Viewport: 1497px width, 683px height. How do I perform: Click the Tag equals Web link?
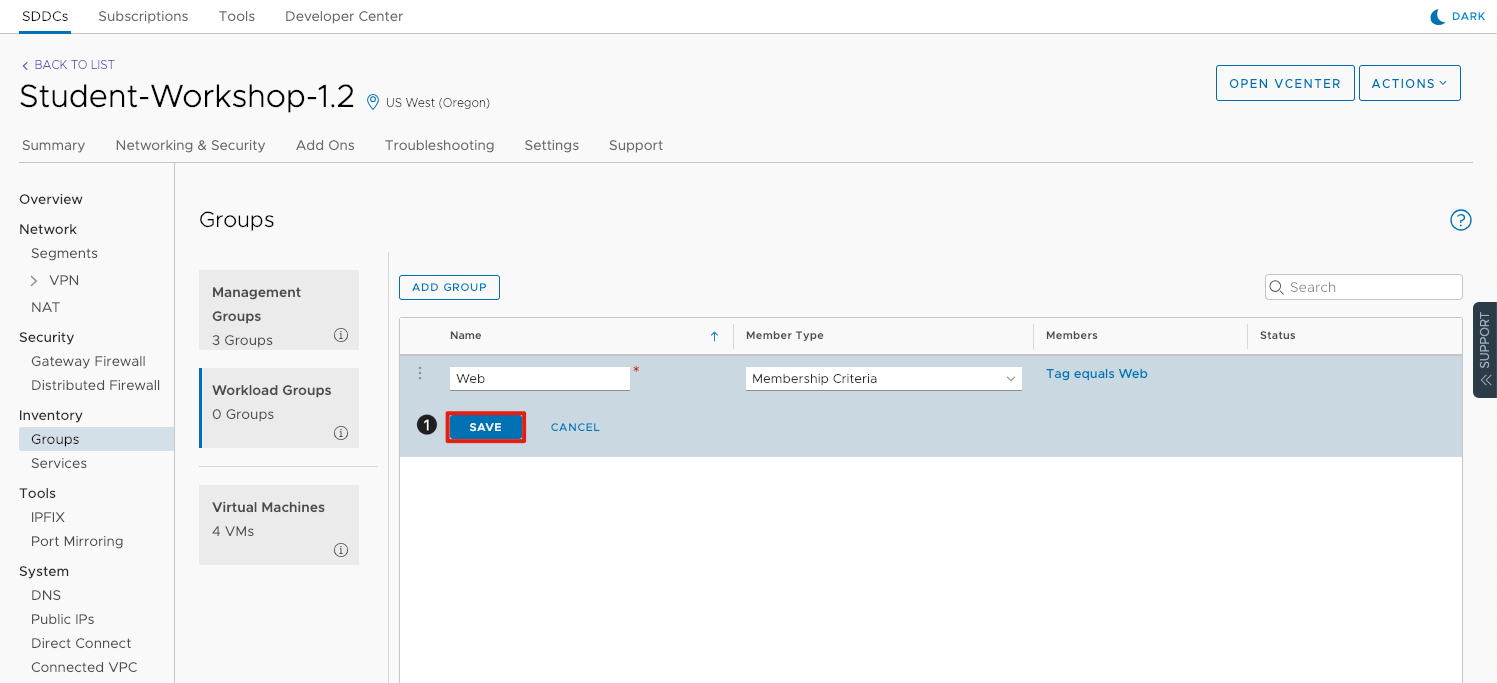click(1096, 374)
